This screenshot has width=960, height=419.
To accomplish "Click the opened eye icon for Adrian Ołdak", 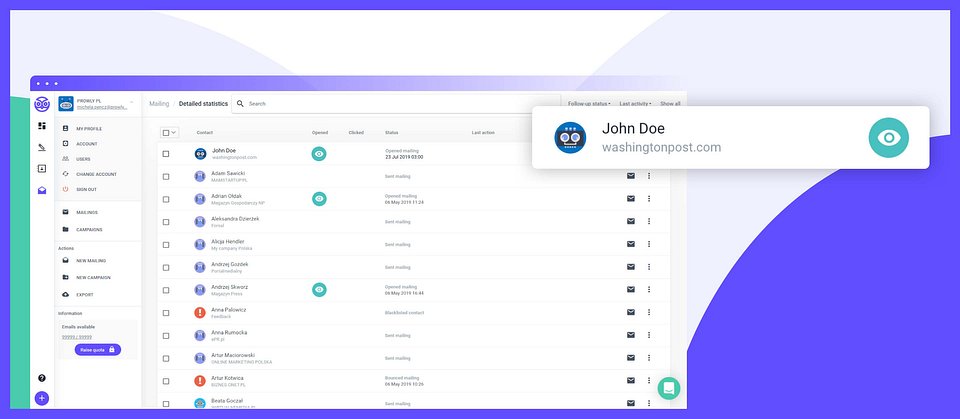I will pos(319,198).
